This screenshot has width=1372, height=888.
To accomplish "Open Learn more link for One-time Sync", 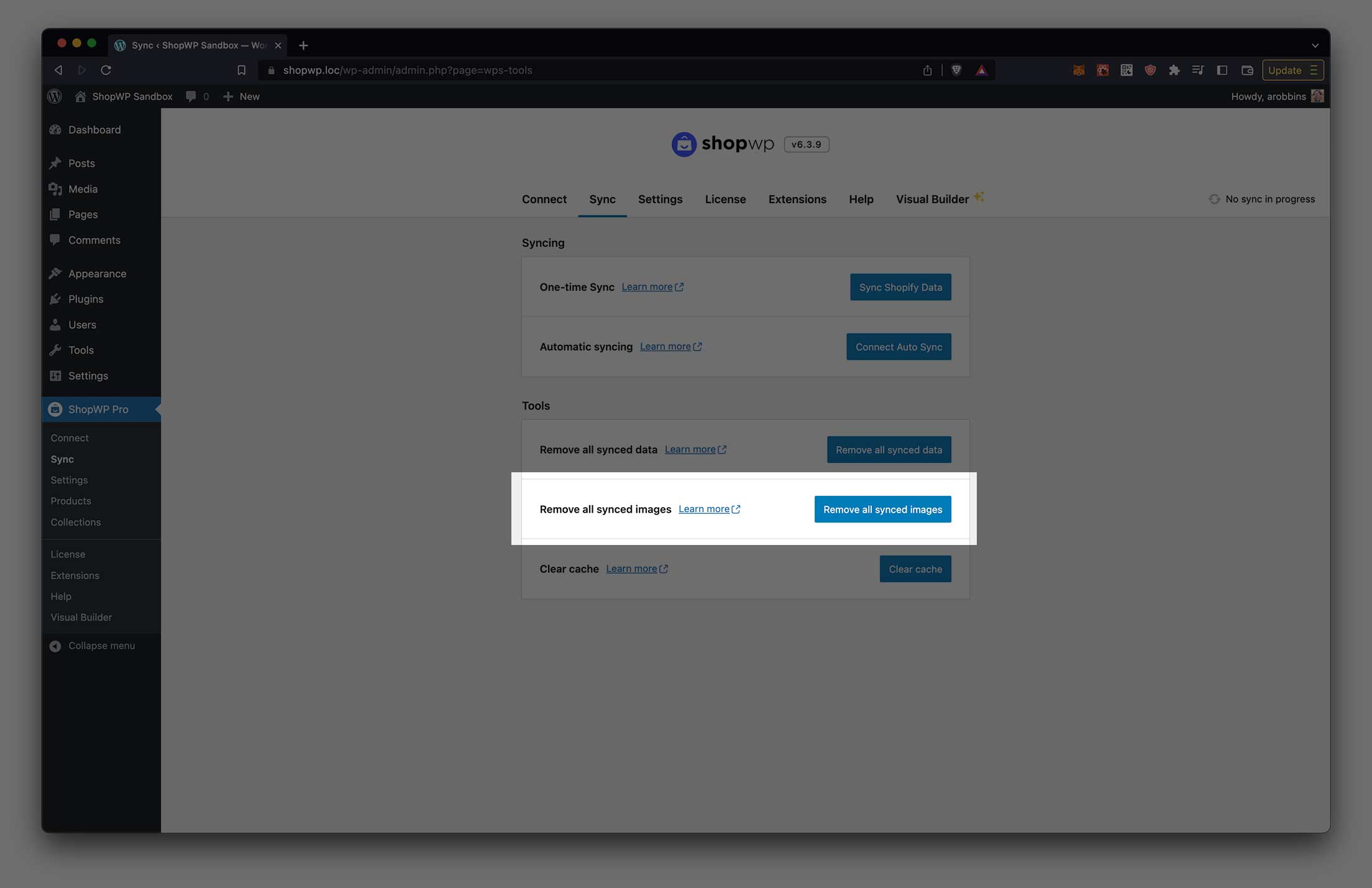I will click(x=652, y=287).
